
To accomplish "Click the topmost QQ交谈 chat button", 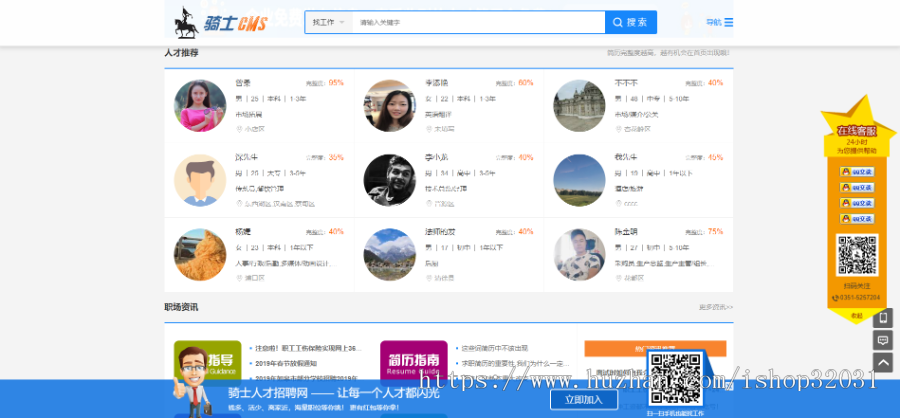I will point(856,172).
